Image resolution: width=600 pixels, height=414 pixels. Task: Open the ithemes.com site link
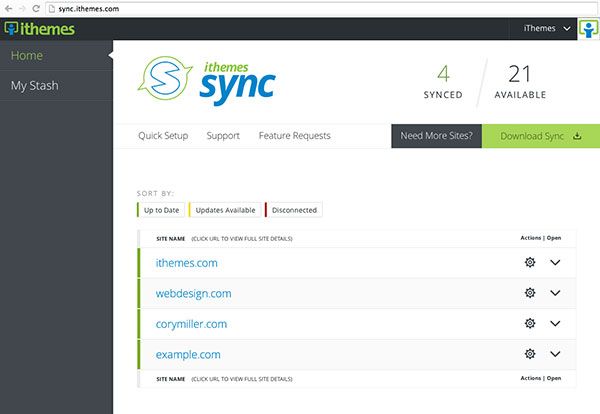coord(186,263)
